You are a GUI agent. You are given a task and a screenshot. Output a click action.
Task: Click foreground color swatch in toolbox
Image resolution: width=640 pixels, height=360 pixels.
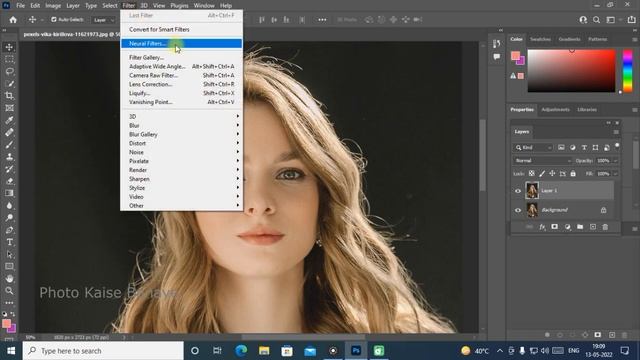6,324
